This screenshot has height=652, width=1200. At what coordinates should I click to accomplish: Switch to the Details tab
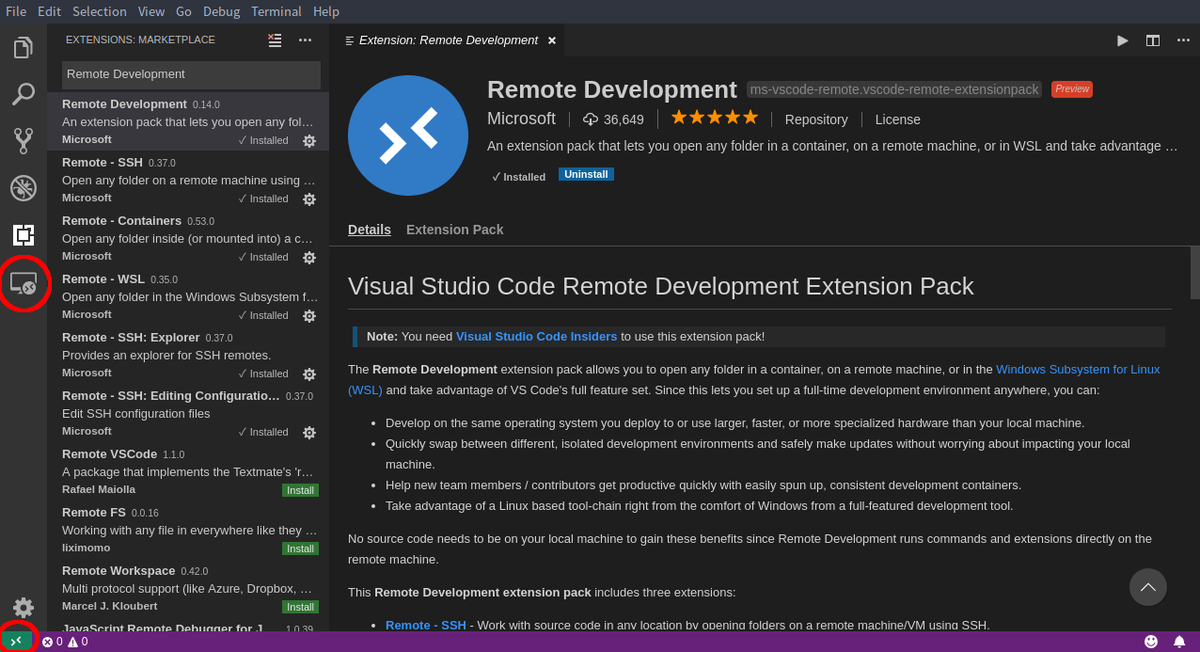click(369, 229)
